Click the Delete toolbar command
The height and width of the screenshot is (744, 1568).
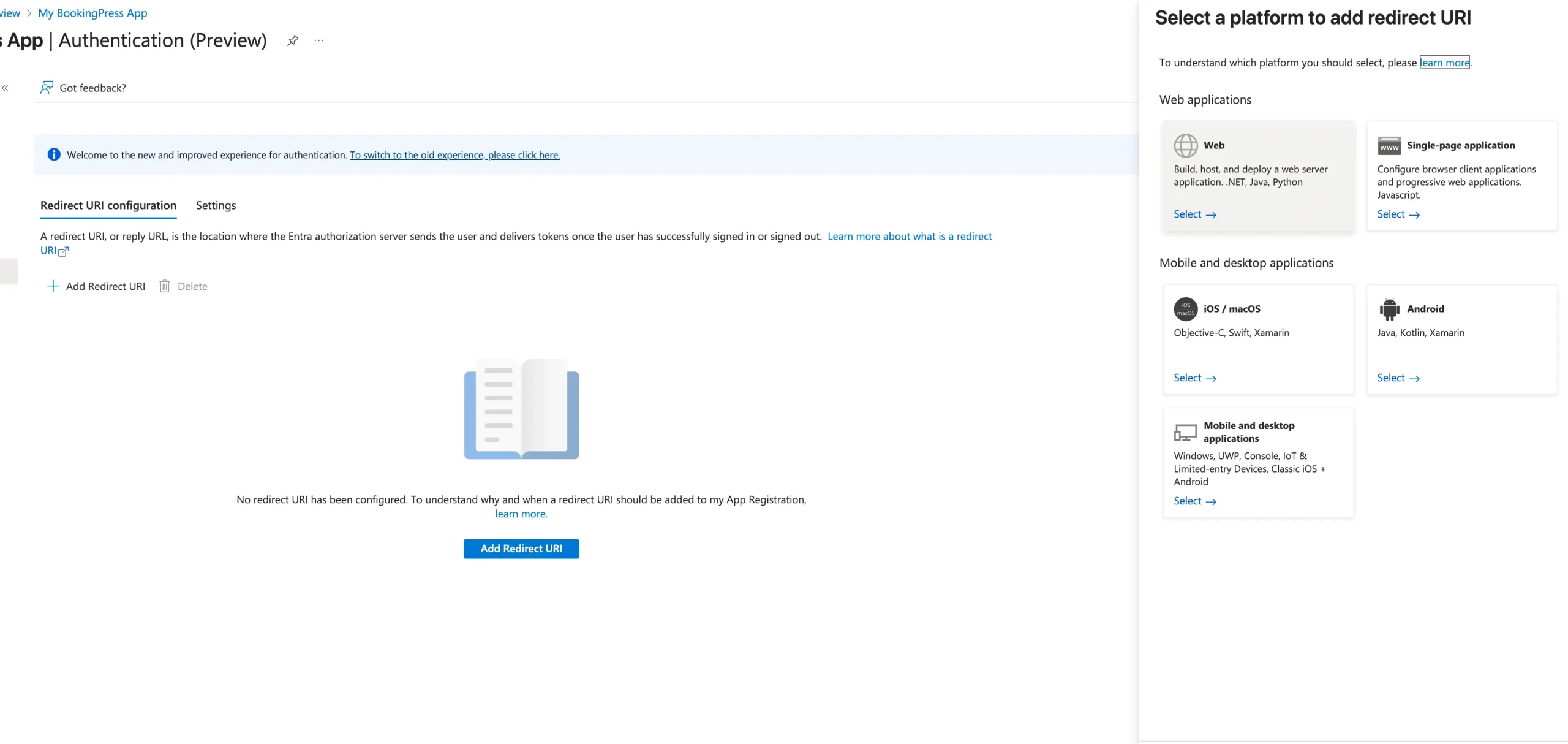184,286
